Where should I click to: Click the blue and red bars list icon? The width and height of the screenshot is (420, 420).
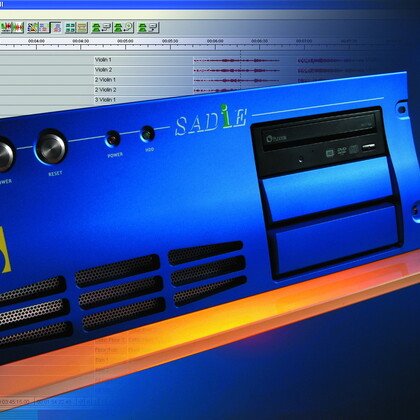pos(44,27)
